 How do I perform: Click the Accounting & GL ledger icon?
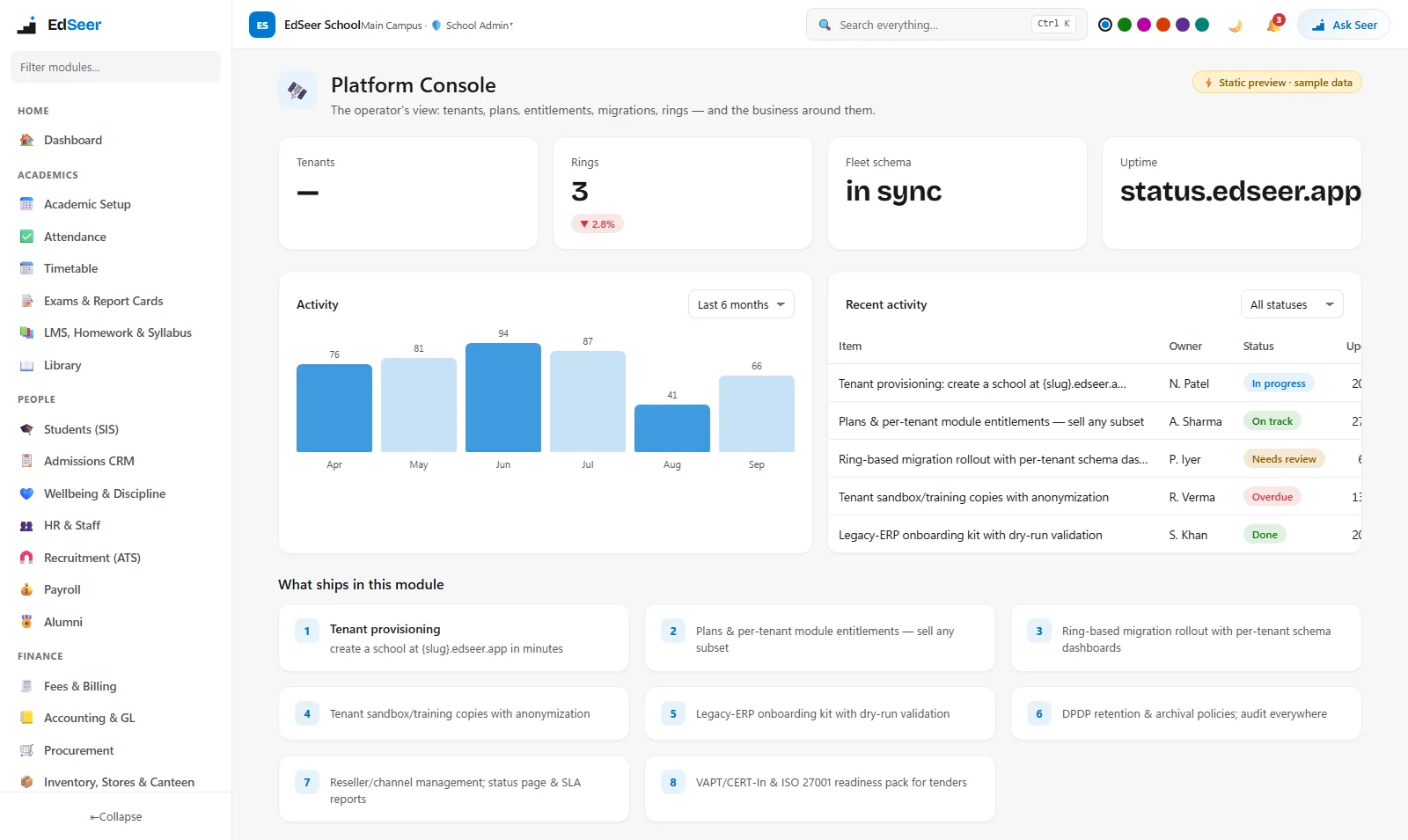[26, 718]
